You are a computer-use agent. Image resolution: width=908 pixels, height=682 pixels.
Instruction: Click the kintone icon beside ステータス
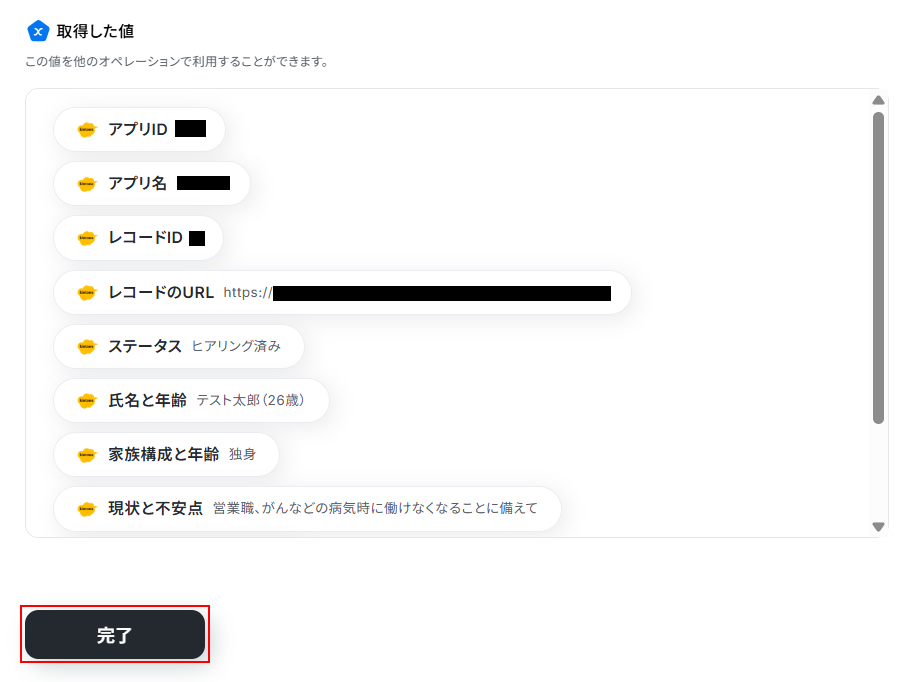coord(87,347)
